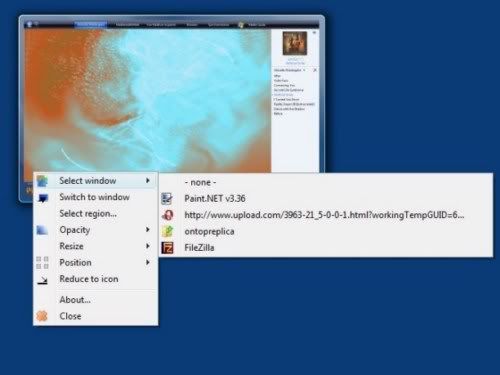Choose Switch to window menu entry
This screenshot has height=375, width=500.
point(95,197)
